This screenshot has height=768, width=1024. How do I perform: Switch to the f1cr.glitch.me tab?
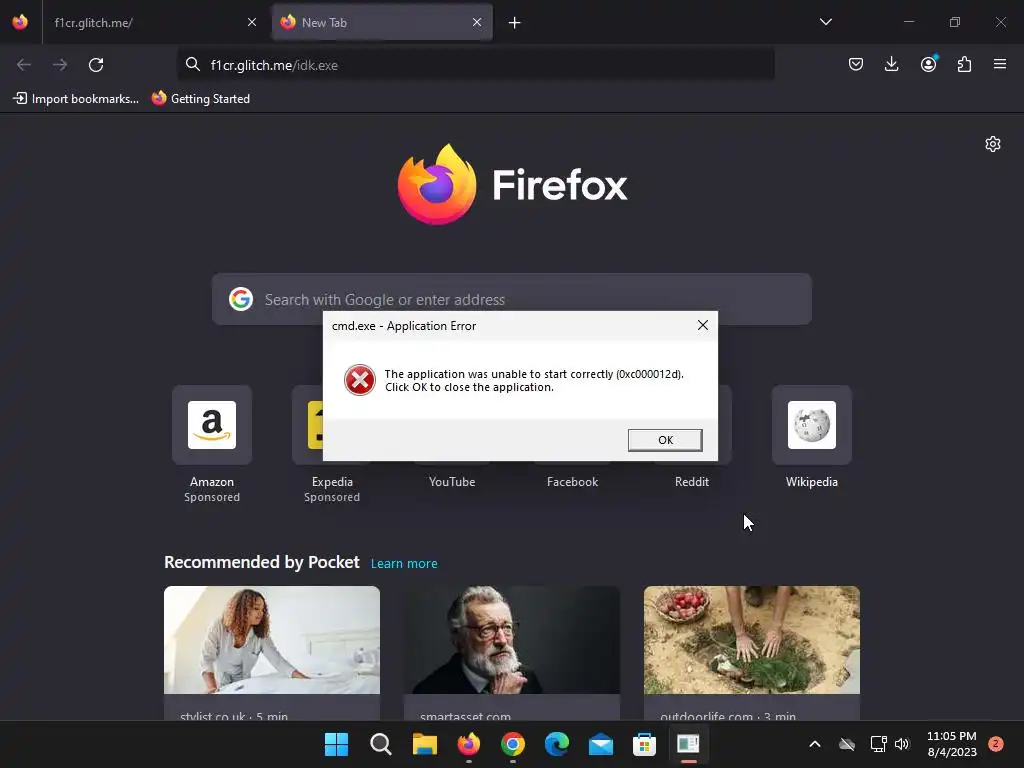click(144, 23)
